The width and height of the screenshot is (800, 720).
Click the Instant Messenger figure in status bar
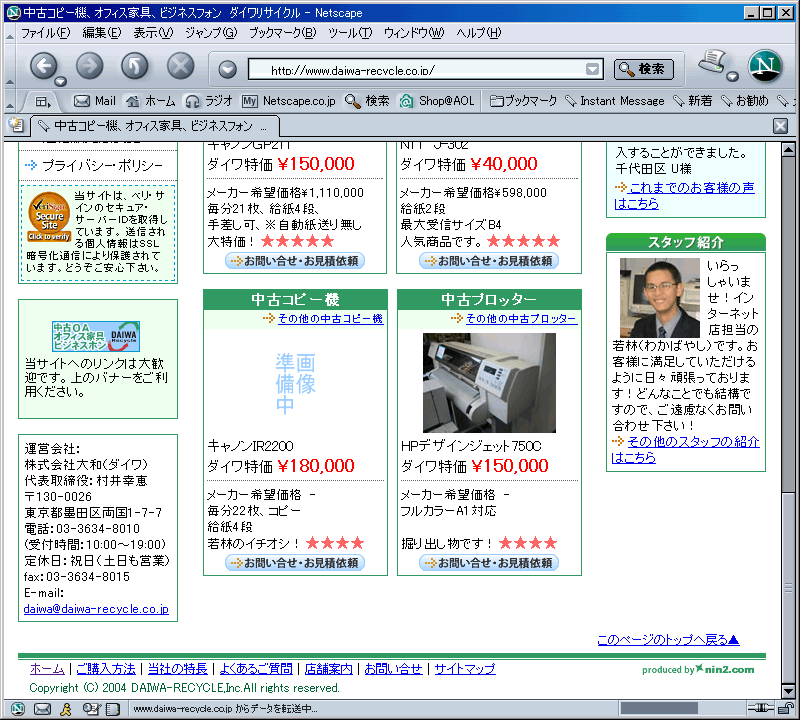point(66,709)
